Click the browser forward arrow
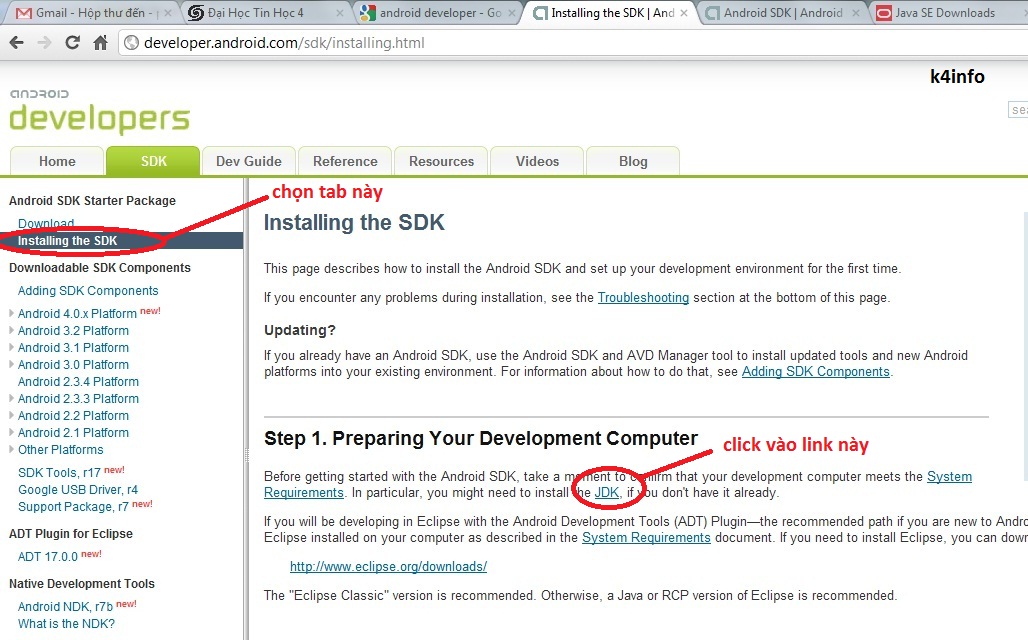The image size is (1028, 640). tap(45, 43)
